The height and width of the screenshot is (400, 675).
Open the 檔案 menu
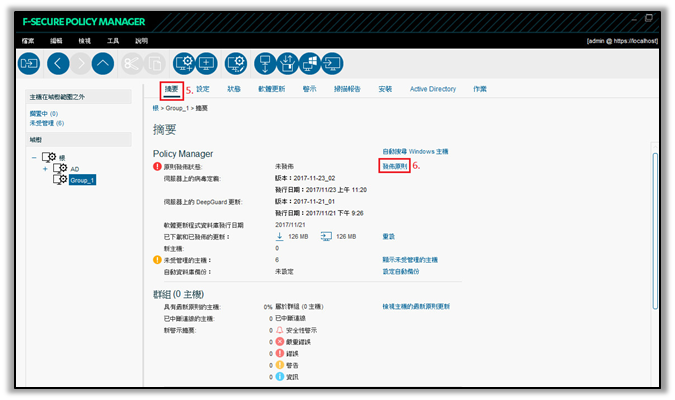[28, 41]
